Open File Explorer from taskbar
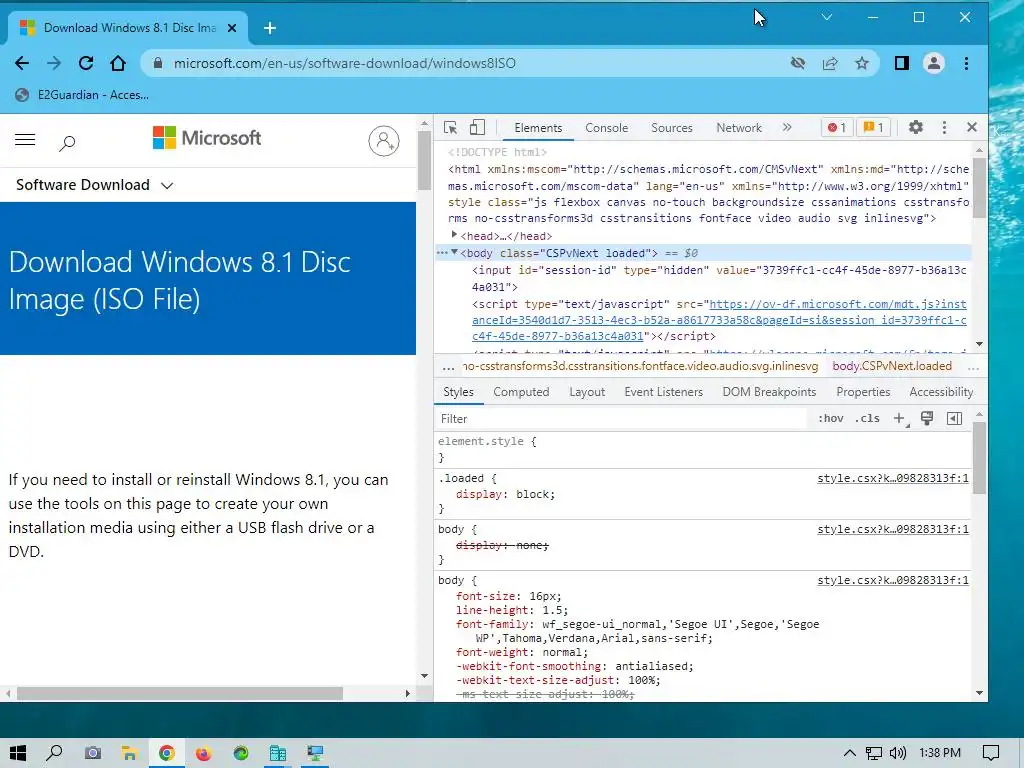1024x768 pixels. [x=129, y=753]
